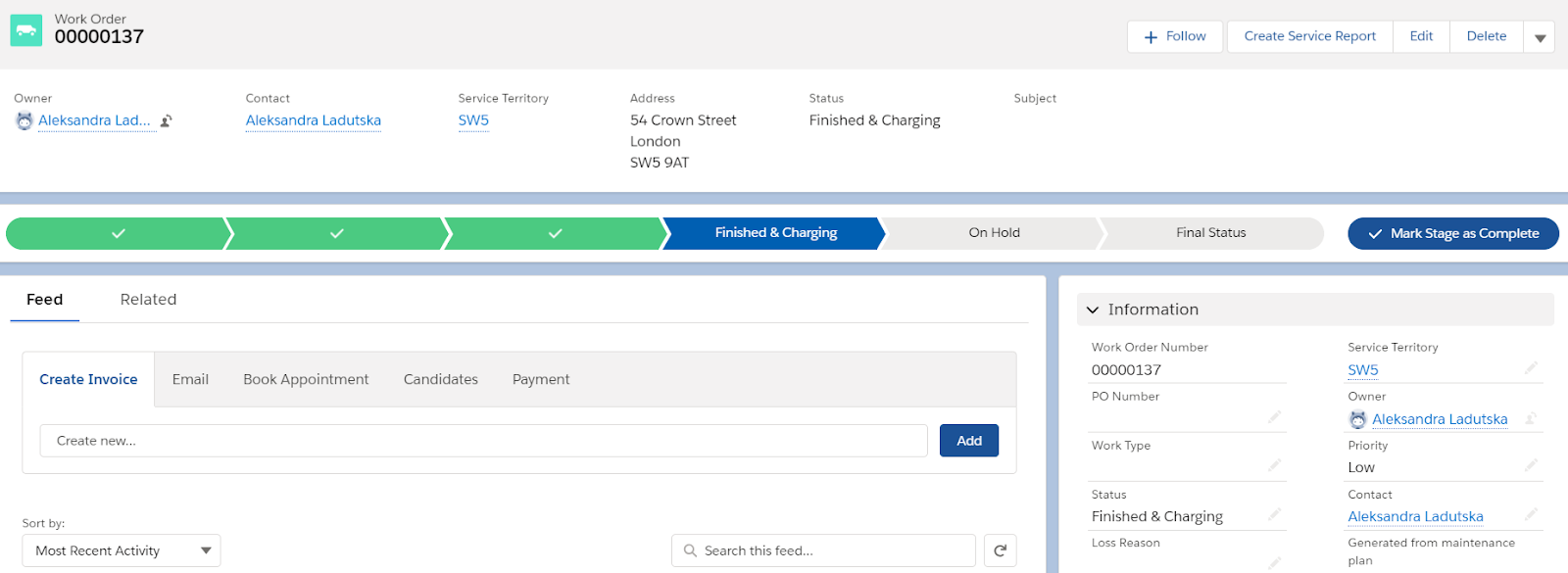
Task: Click the Edit button
Action: 1421,37
